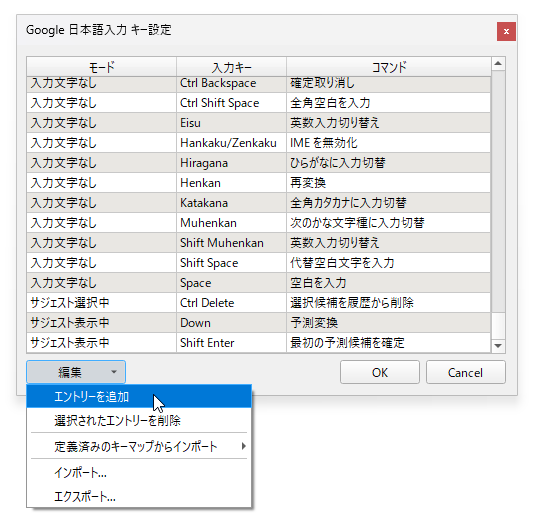The image size is (543, 525).
Task: Select the Shift Enter row
Action: coord(259,343)
